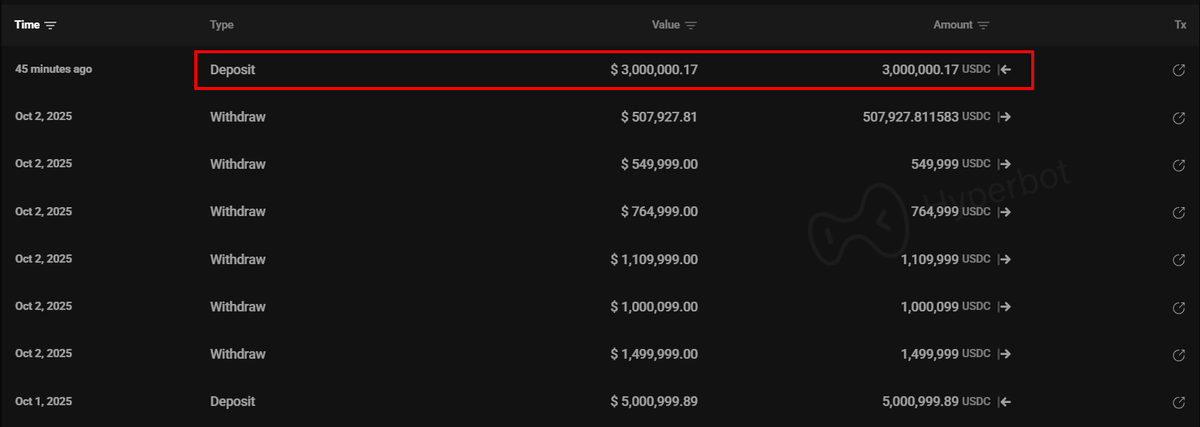This screenshot has width=1200, height=427.
Task: Open transaction link for the 3,000,000.17 deposit
Action: click(x=1179, y=70)
